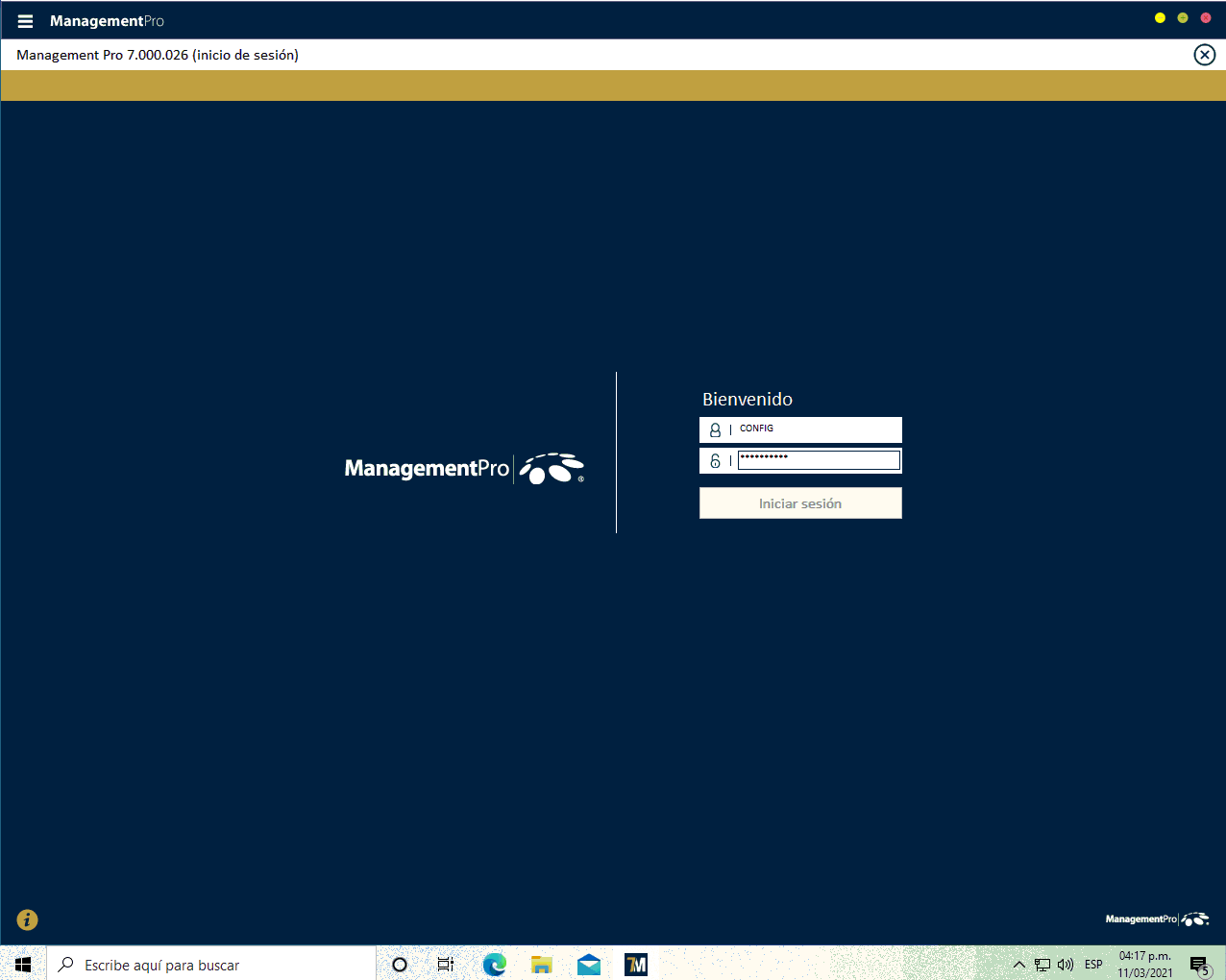
Task: Switch ESP input language indicator
Action: click(x=1093, y=965)
